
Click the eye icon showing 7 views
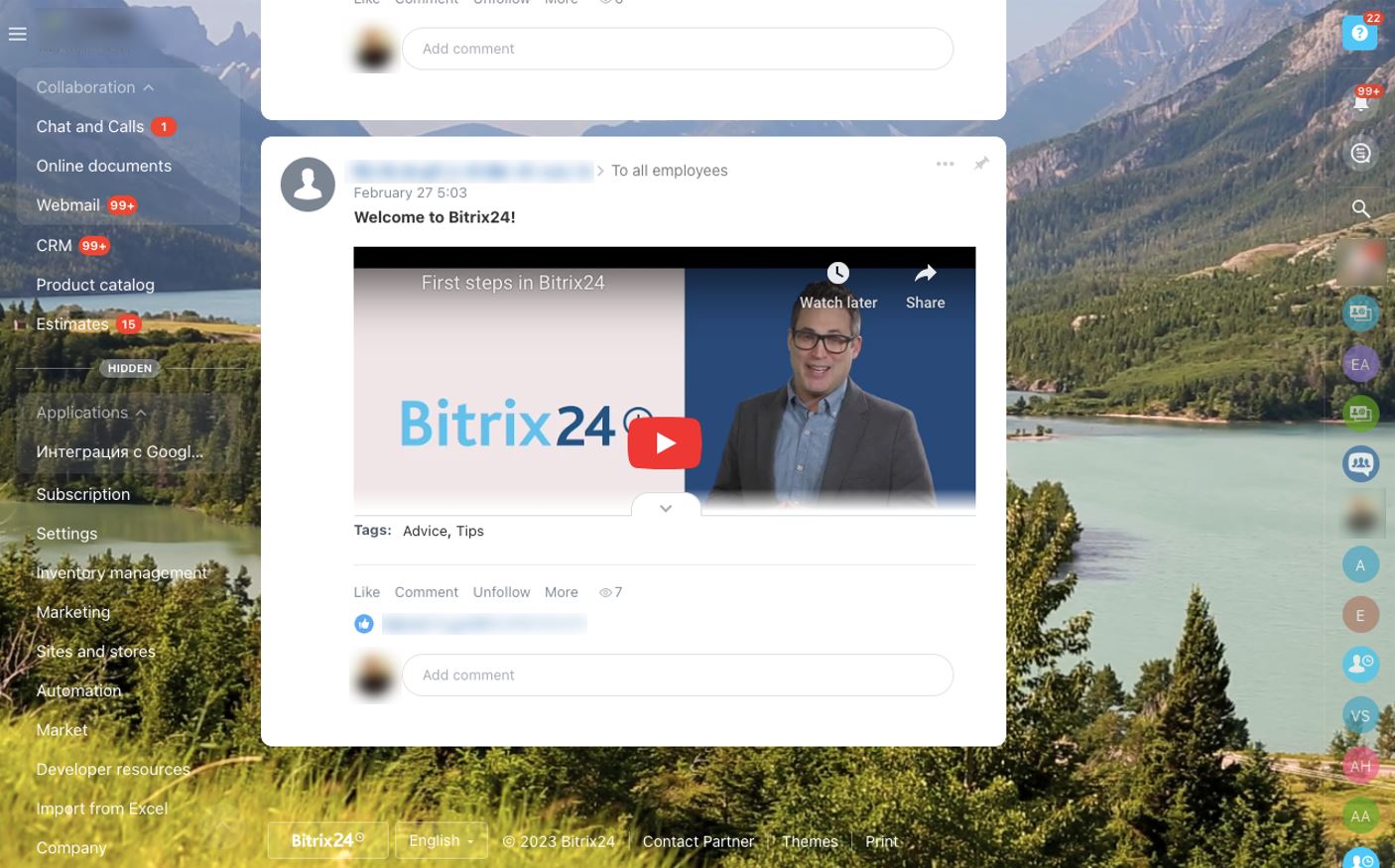609,591
